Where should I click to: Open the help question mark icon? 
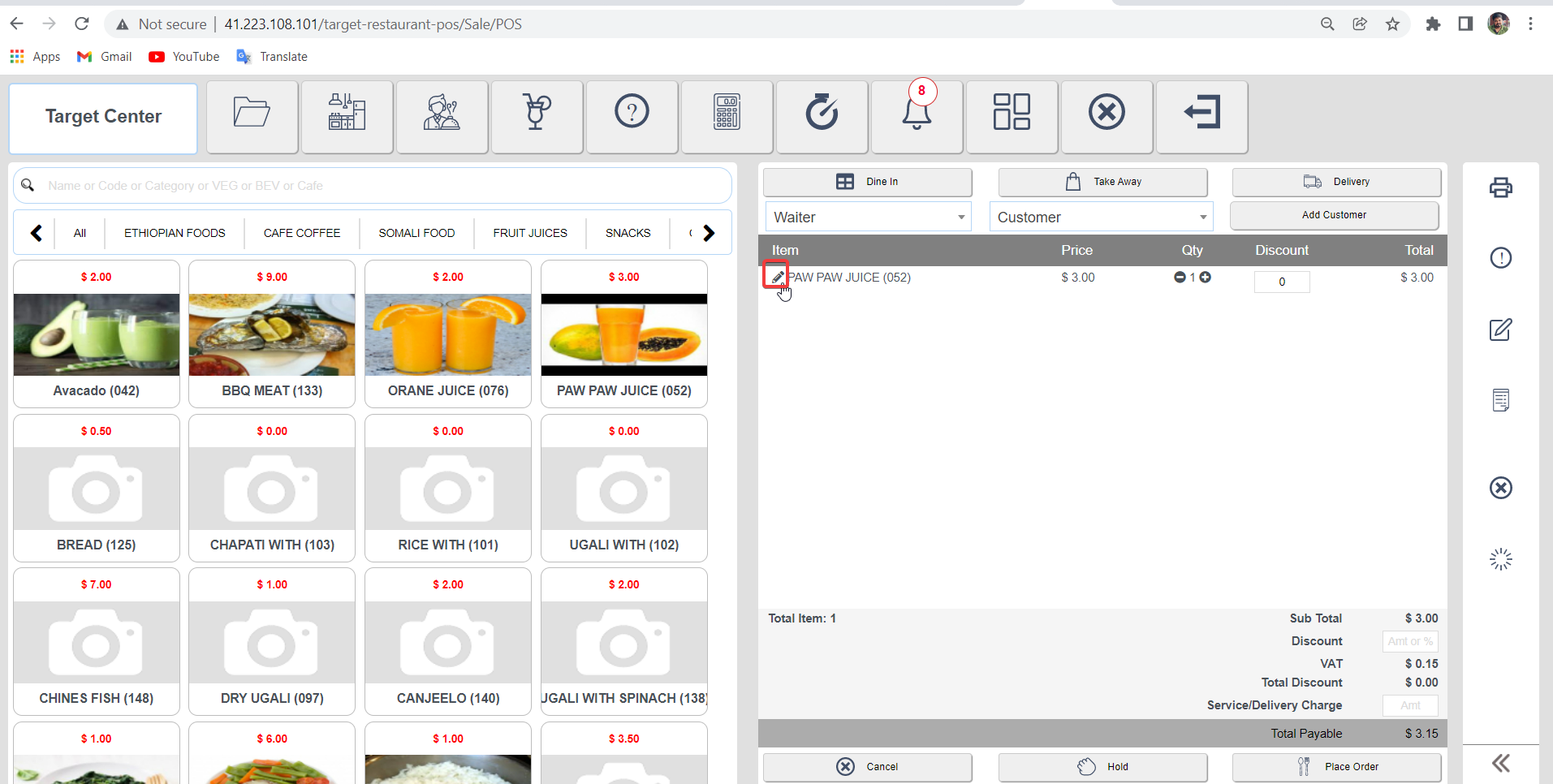click(632, 117)
